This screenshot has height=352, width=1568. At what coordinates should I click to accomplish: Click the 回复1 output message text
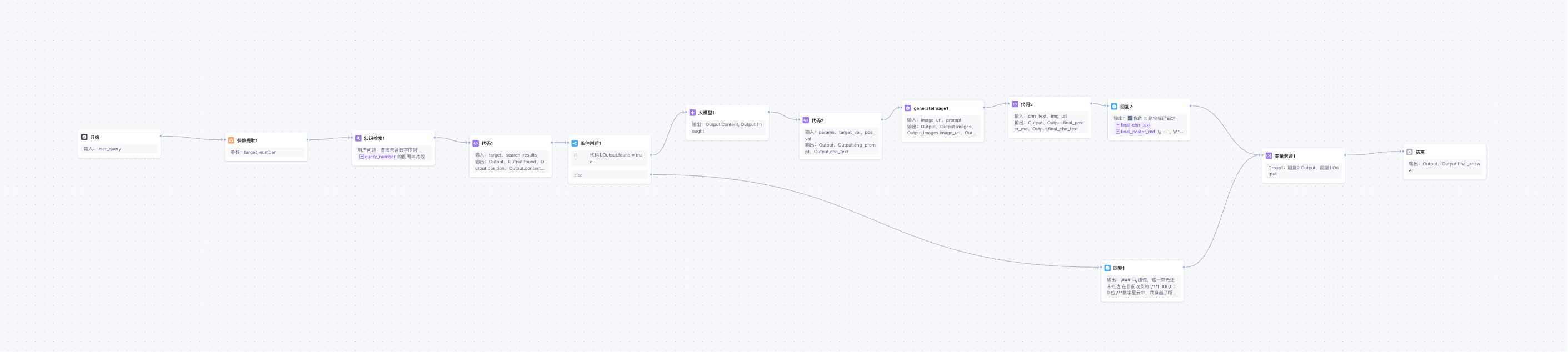(1142, 286)
